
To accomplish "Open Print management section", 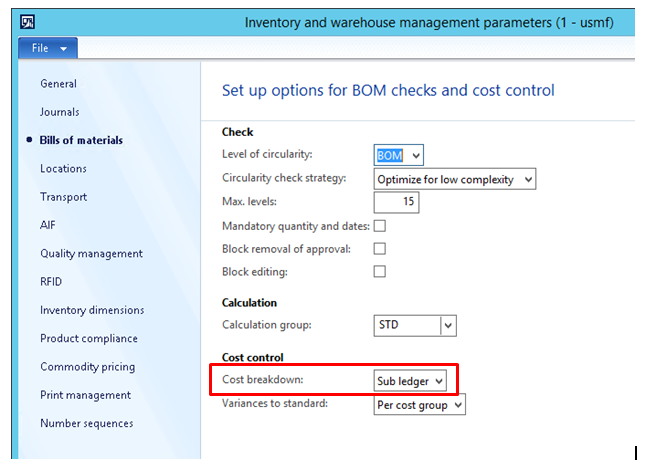I will [x=85, y=395].
